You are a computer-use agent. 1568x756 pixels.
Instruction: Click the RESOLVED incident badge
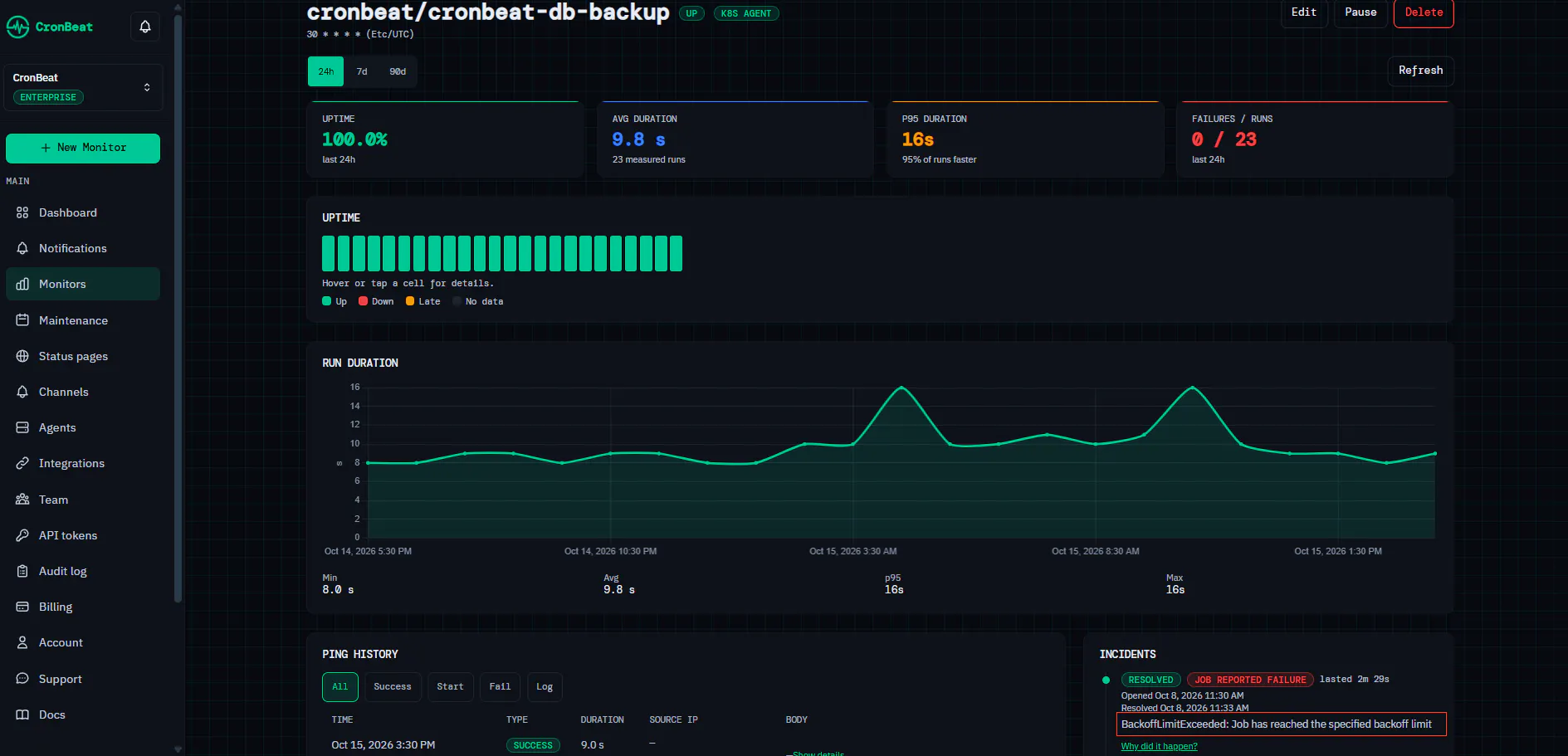[1150, 680]
